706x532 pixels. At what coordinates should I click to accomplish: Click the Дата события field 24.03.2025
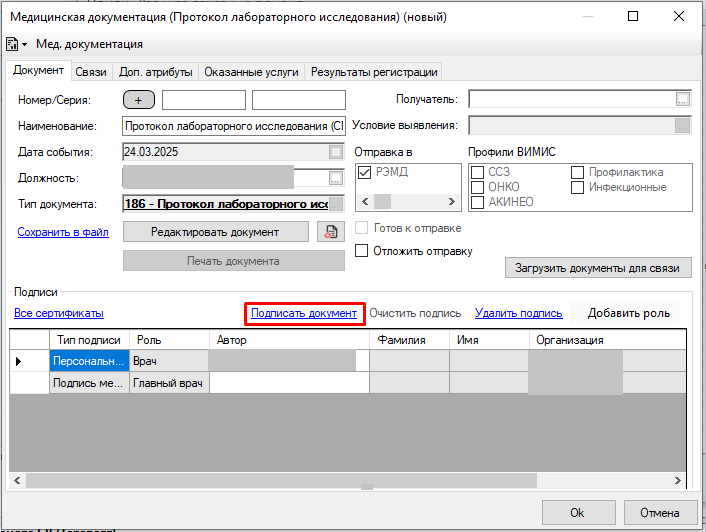(226, 152)
